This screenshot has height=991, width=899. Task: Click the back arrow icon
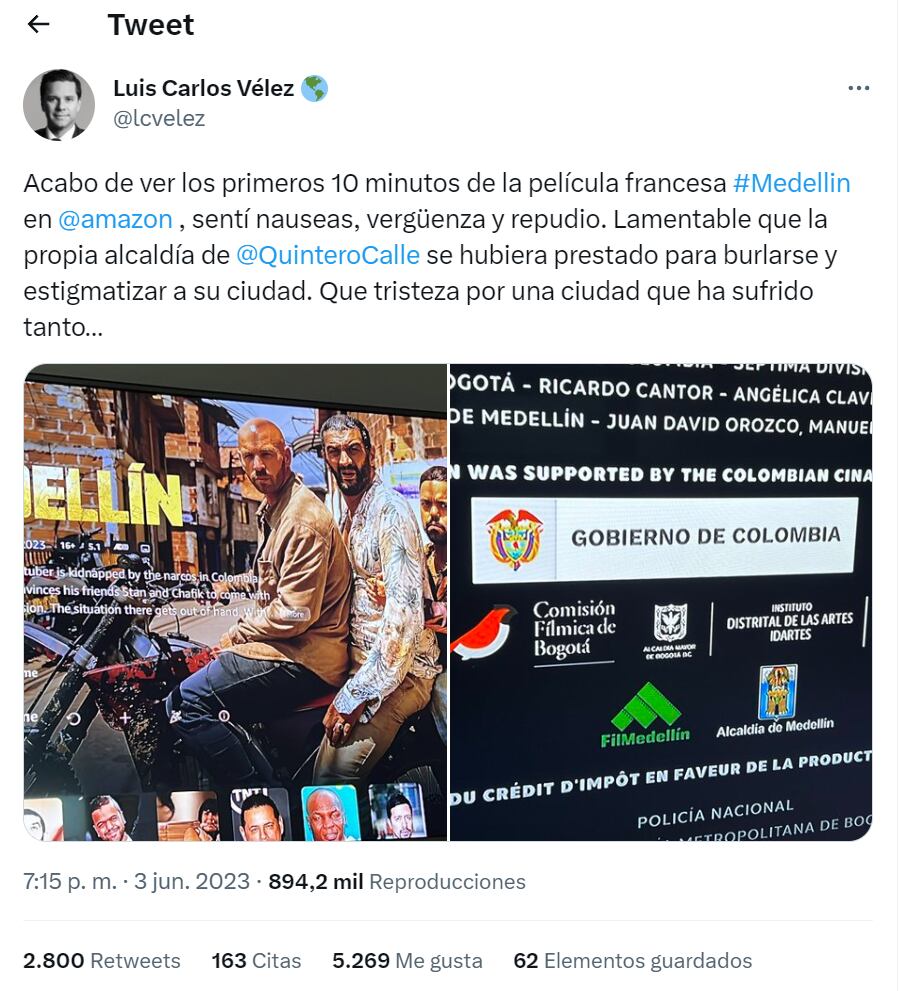(x=39, y=24)
